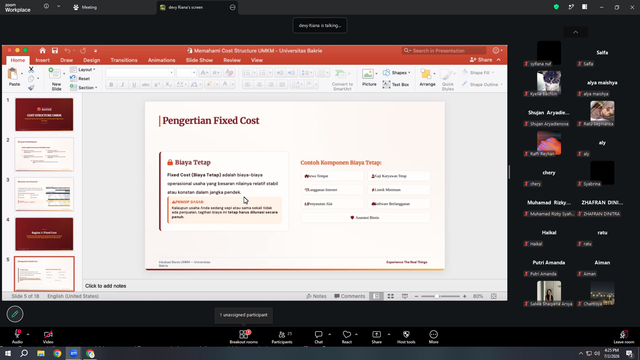Open Zoom React menu
Screen dimensions: 640x360
coord(347,337)
